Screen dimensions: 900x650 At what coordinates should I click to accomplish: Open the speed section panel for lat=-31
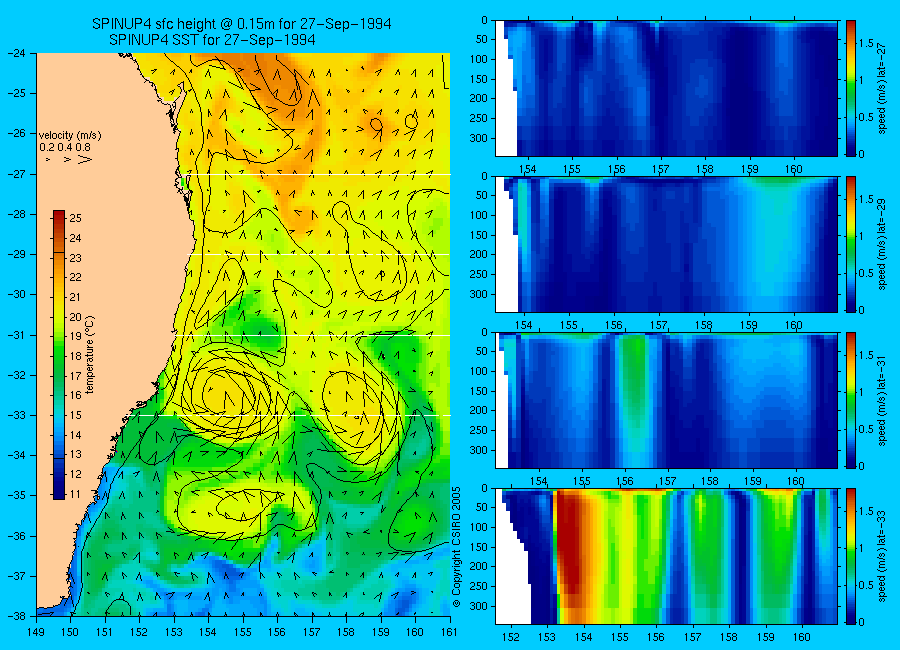666,400
